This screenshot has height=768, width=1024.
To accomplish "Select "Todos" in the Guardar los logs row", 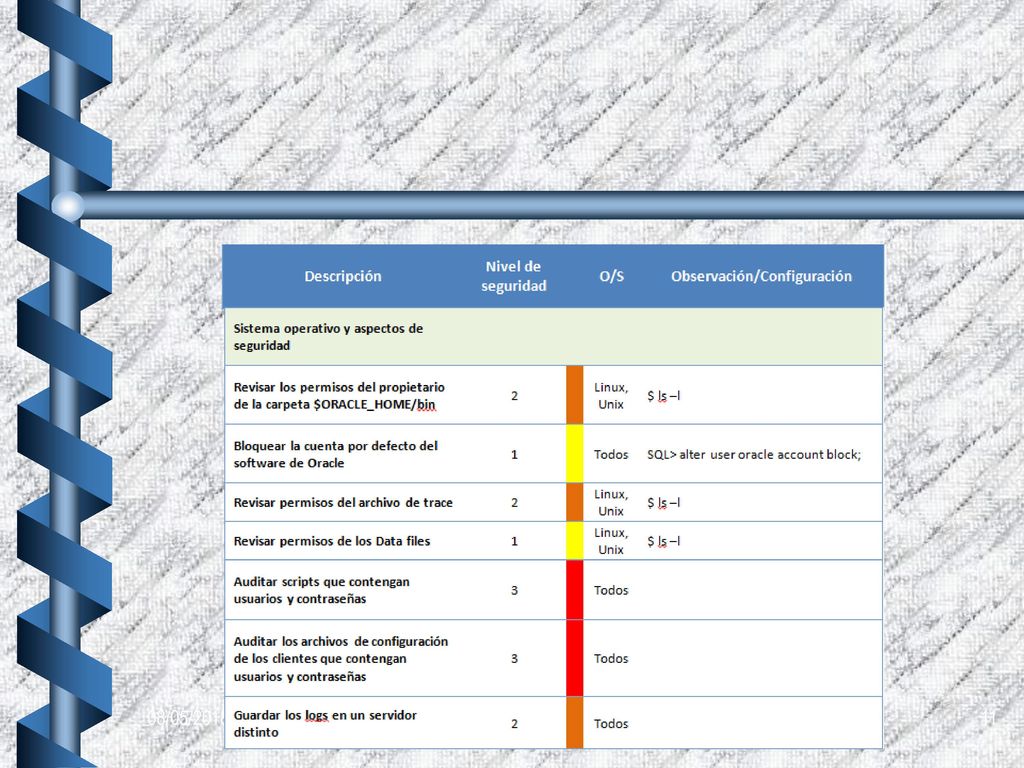I will coord(611,724).
